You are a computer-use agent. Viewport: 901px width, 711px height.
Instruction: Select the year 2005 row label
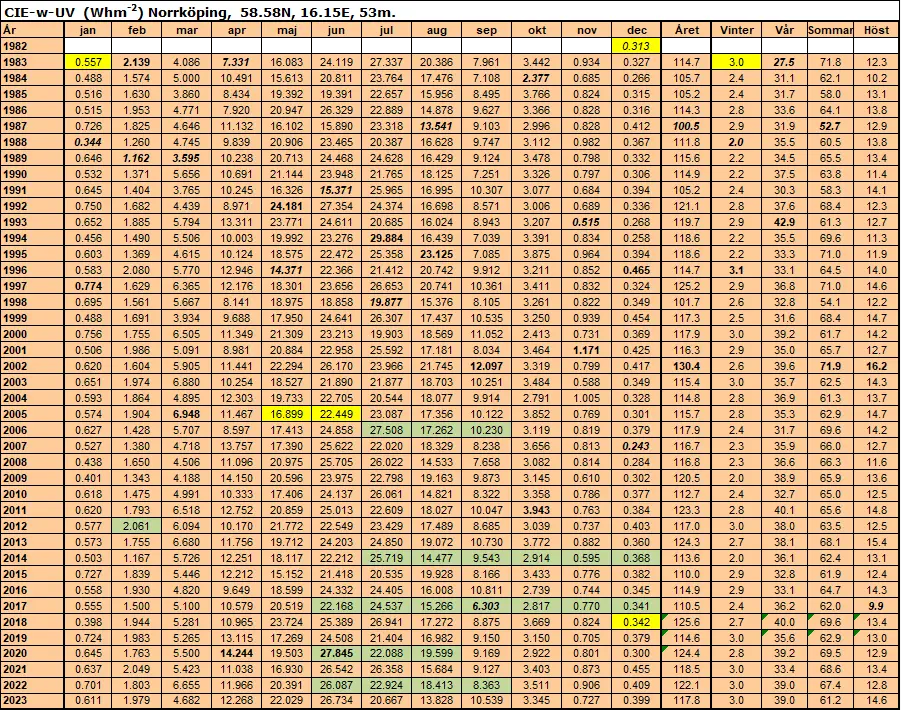point(16,413)
